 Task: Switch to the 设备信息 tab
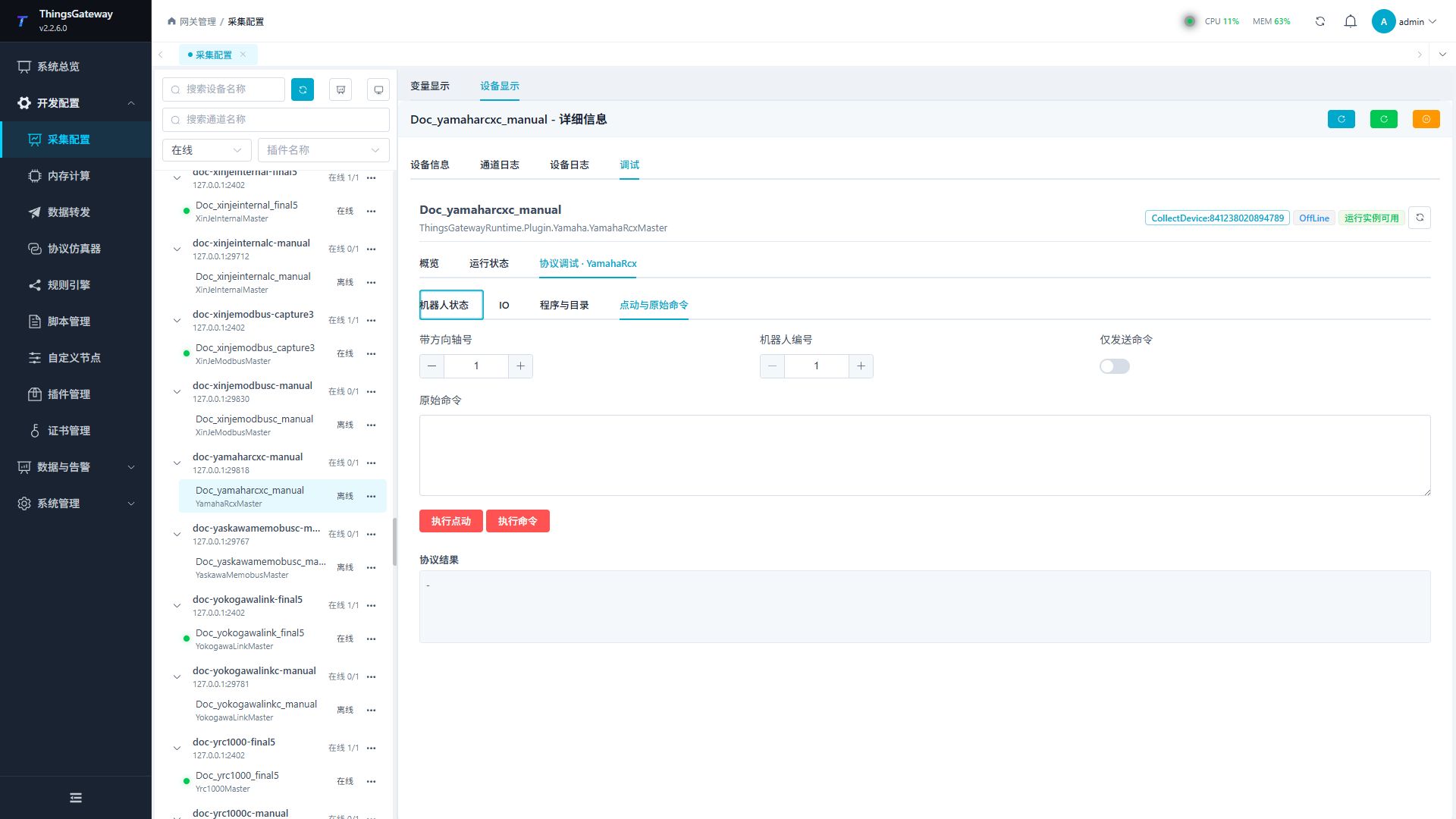click(x=430, y=165)
